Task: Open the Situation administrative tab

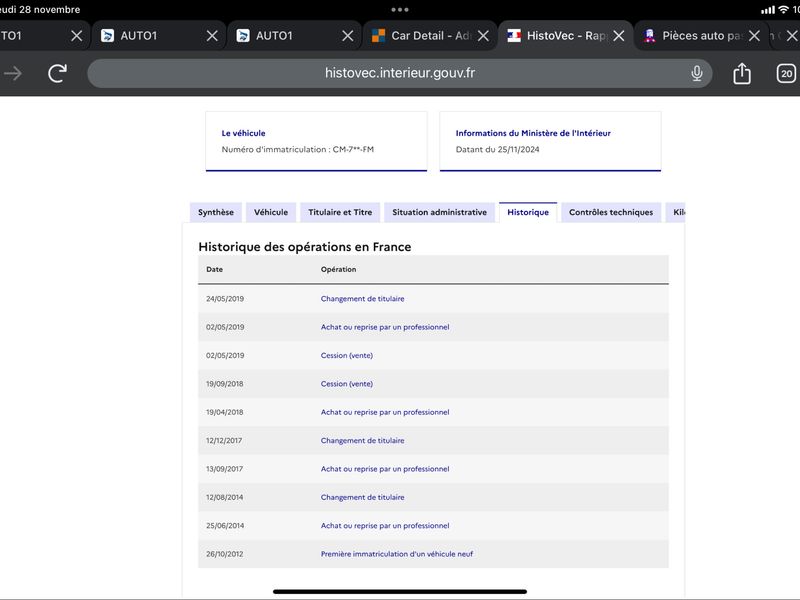Action: (439, 212)
